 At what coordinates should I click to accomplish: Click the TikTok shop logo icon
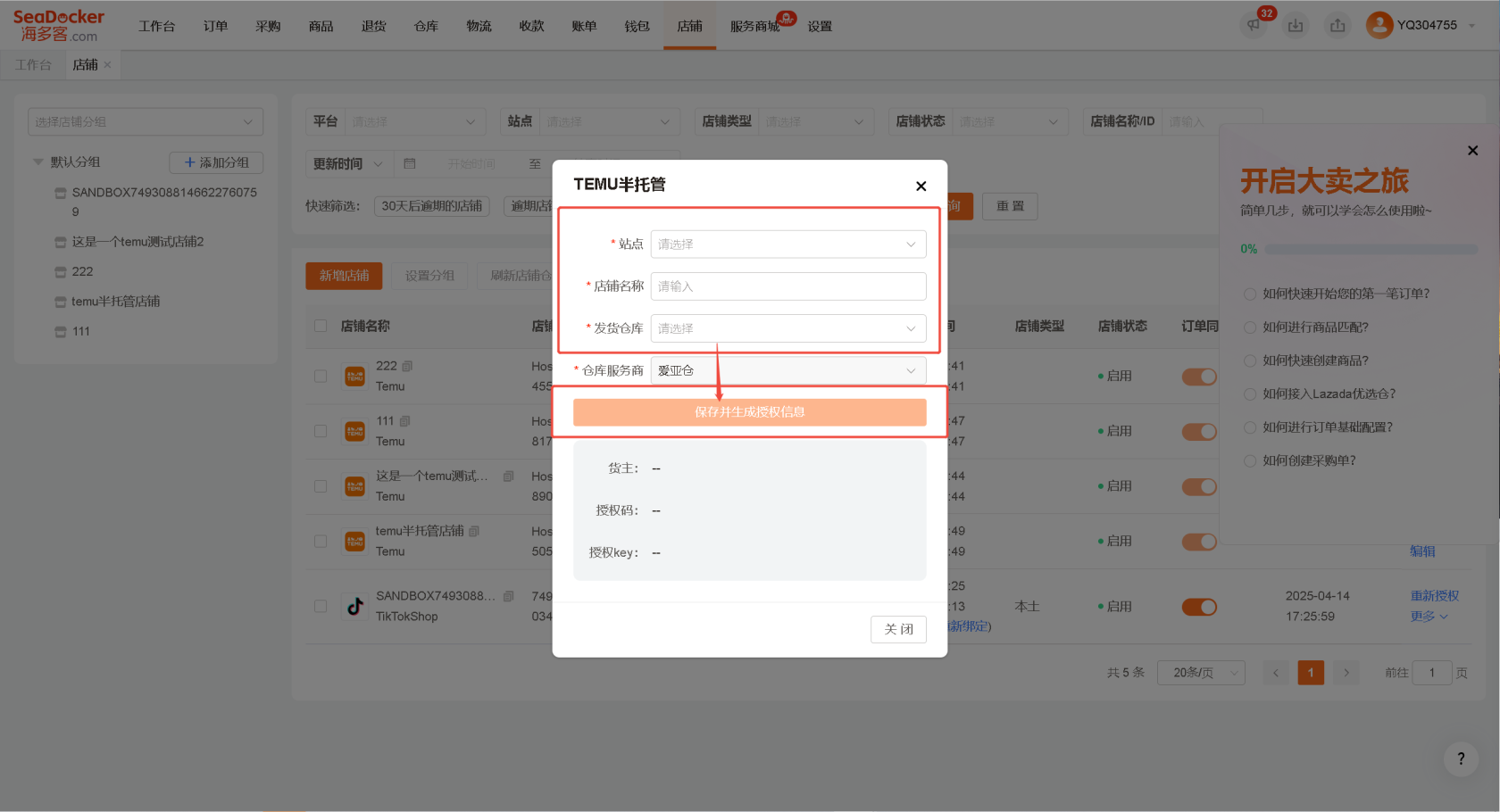(x=354, y=606)
